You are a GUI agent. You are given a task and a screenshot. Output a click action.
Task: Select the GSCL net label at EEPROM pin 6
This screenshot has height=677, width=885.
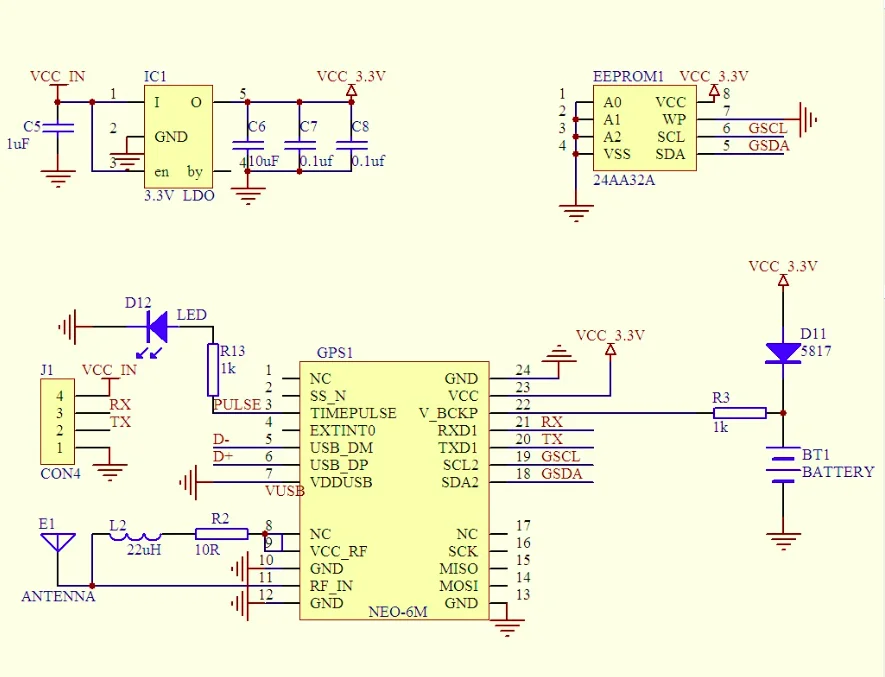pyautogui.click(x=768, y=128)
